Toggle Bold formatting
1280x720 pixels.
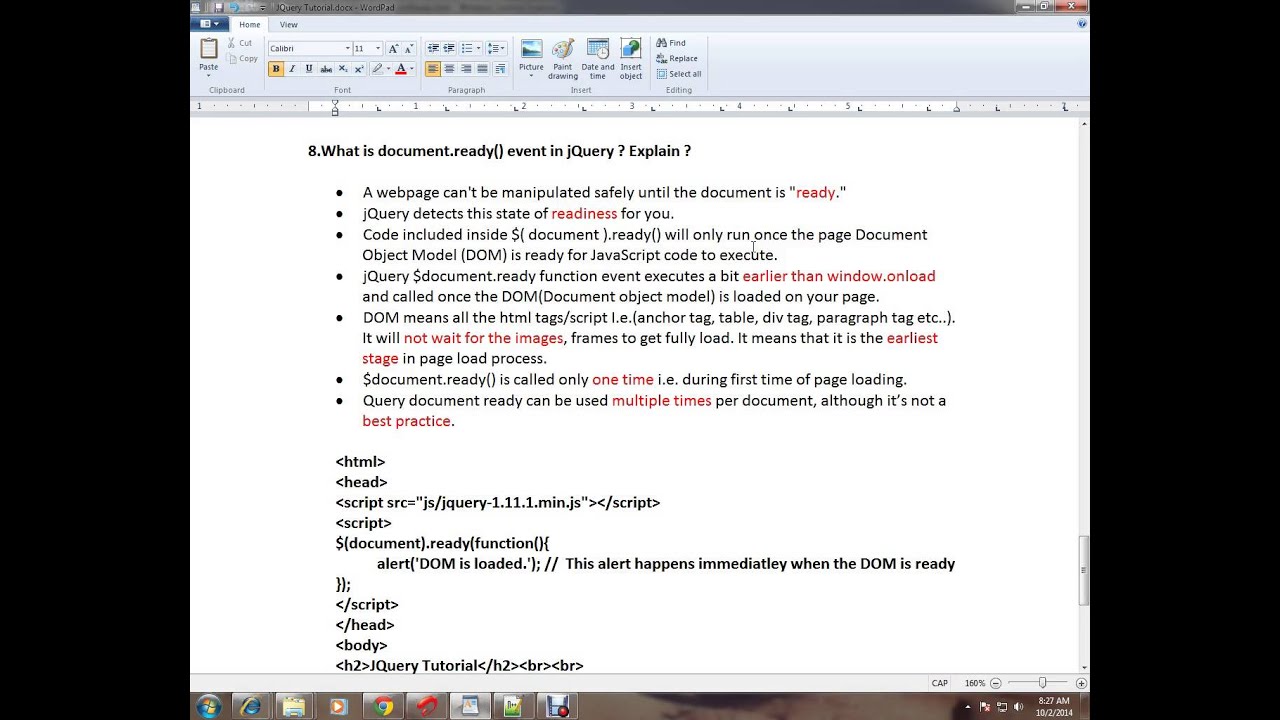click(275, 69)
